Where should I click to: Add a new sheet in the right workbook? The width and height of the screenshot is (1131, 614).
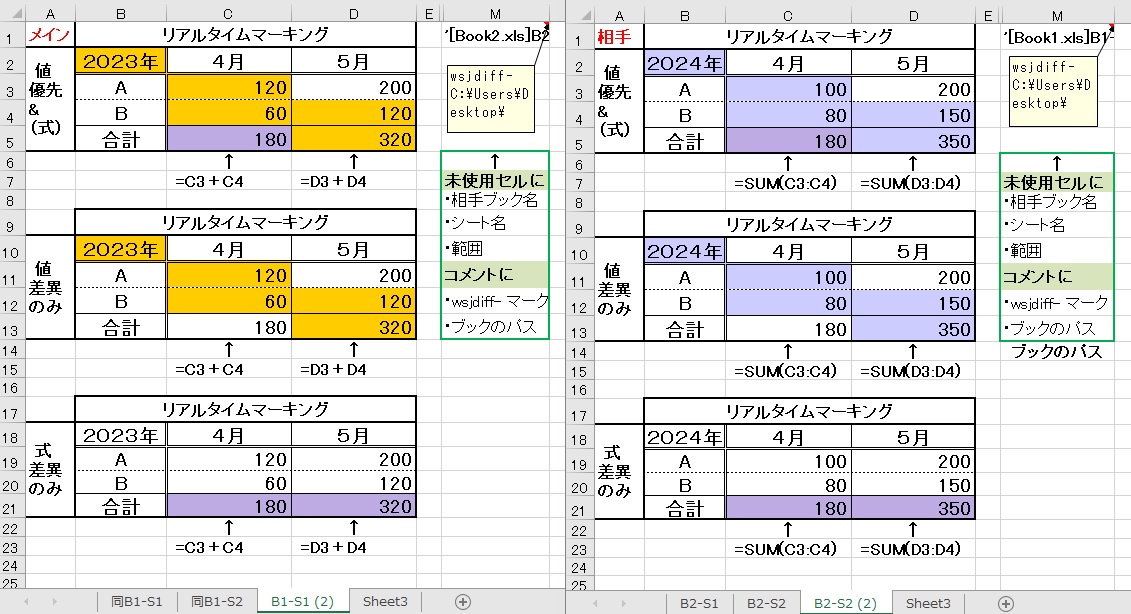point(1006,602)
